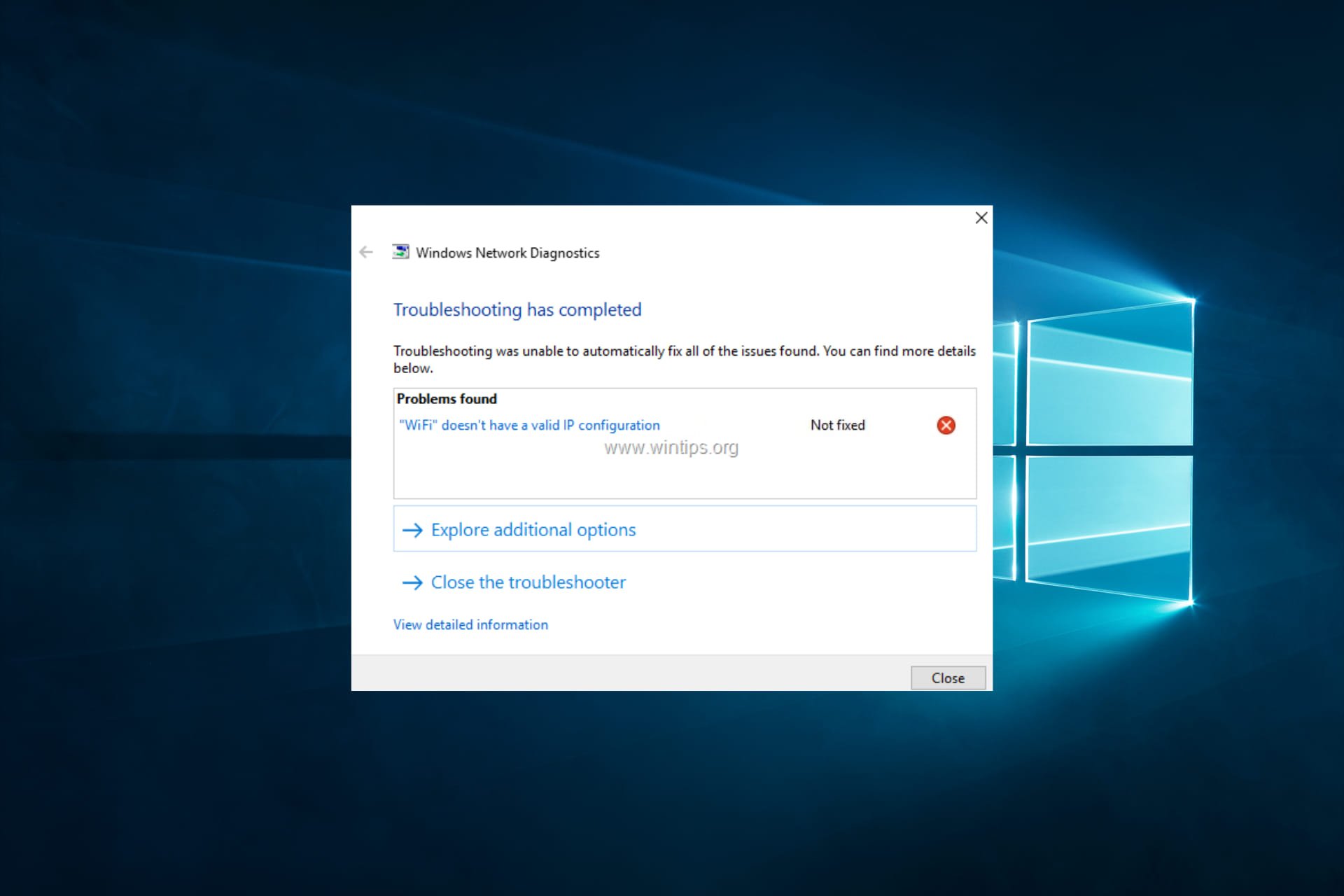Click the Not fixed status text
The height and width of the screenshot is (896, 1344).
pyautogui.click(x=837, y=425)
